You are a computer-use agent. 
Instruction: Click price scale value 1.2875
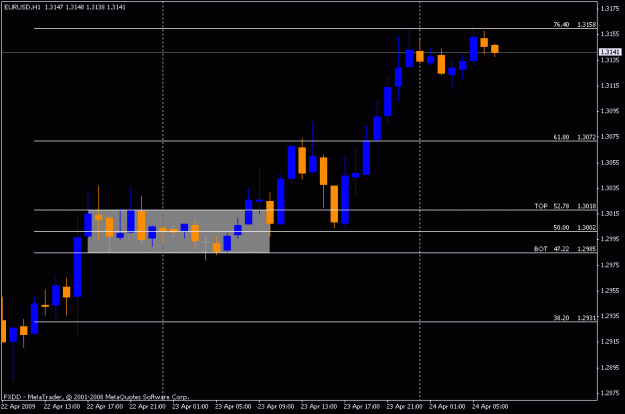610,393
